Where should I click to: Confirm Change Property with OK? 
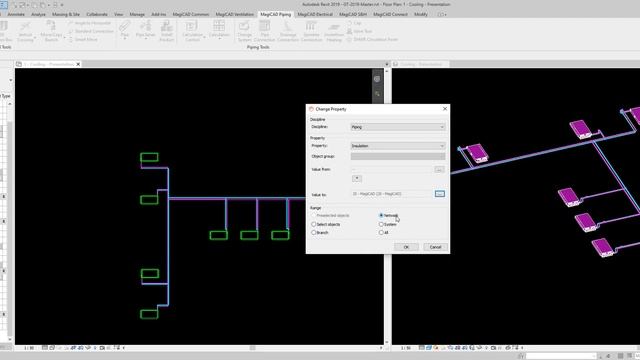tap(406, 247)
